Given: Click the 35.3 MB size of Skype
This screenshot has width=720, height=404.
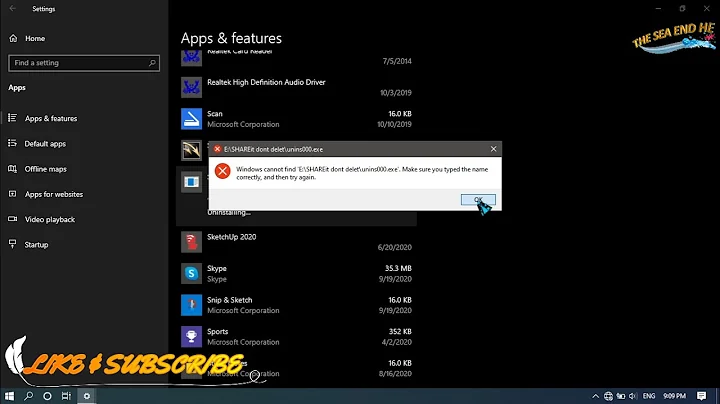Looking at the screenshot, I should (398, 268).
